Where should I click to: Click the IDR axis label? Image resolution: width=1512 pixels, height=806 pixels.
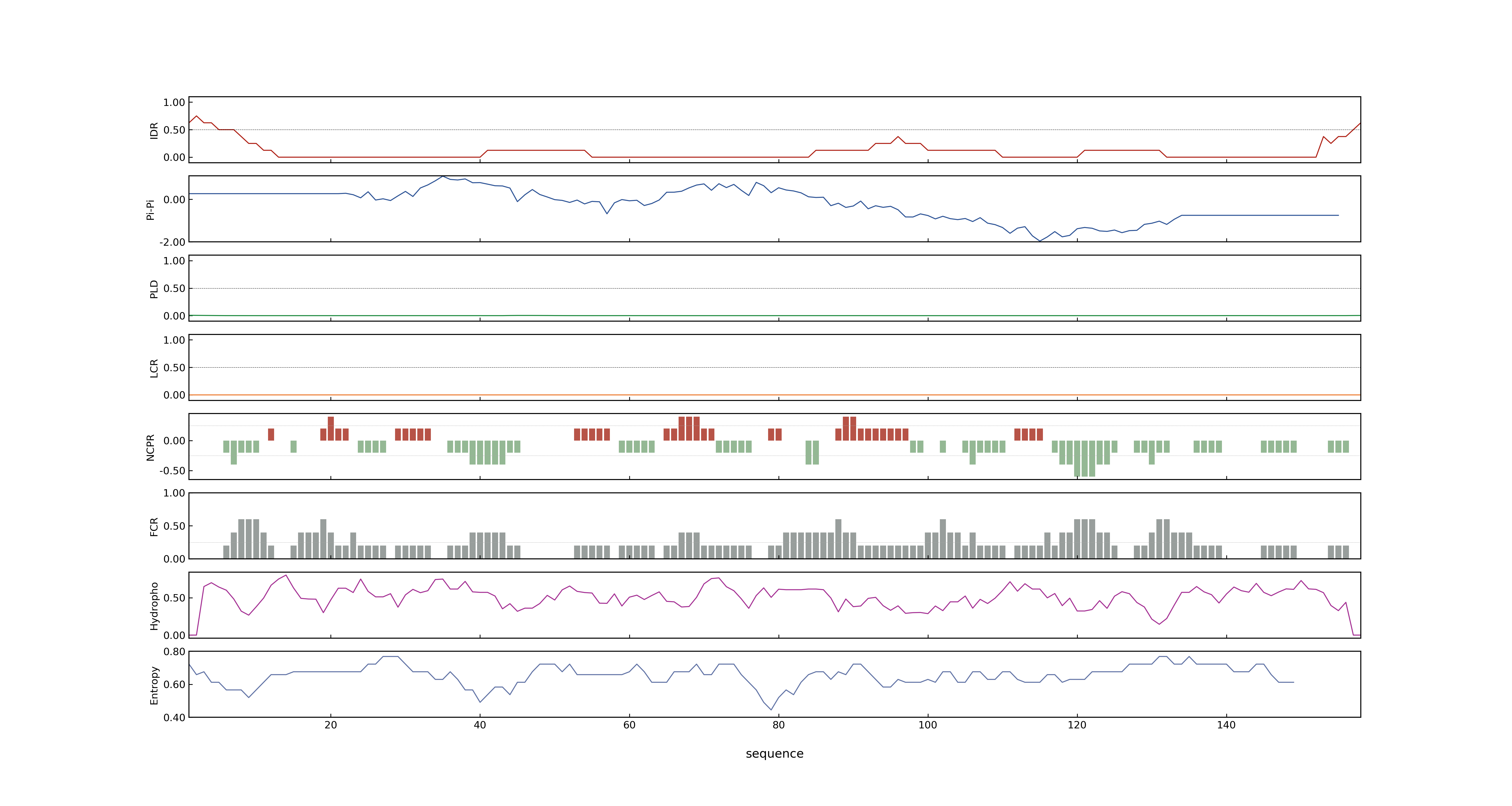[154, 130]
